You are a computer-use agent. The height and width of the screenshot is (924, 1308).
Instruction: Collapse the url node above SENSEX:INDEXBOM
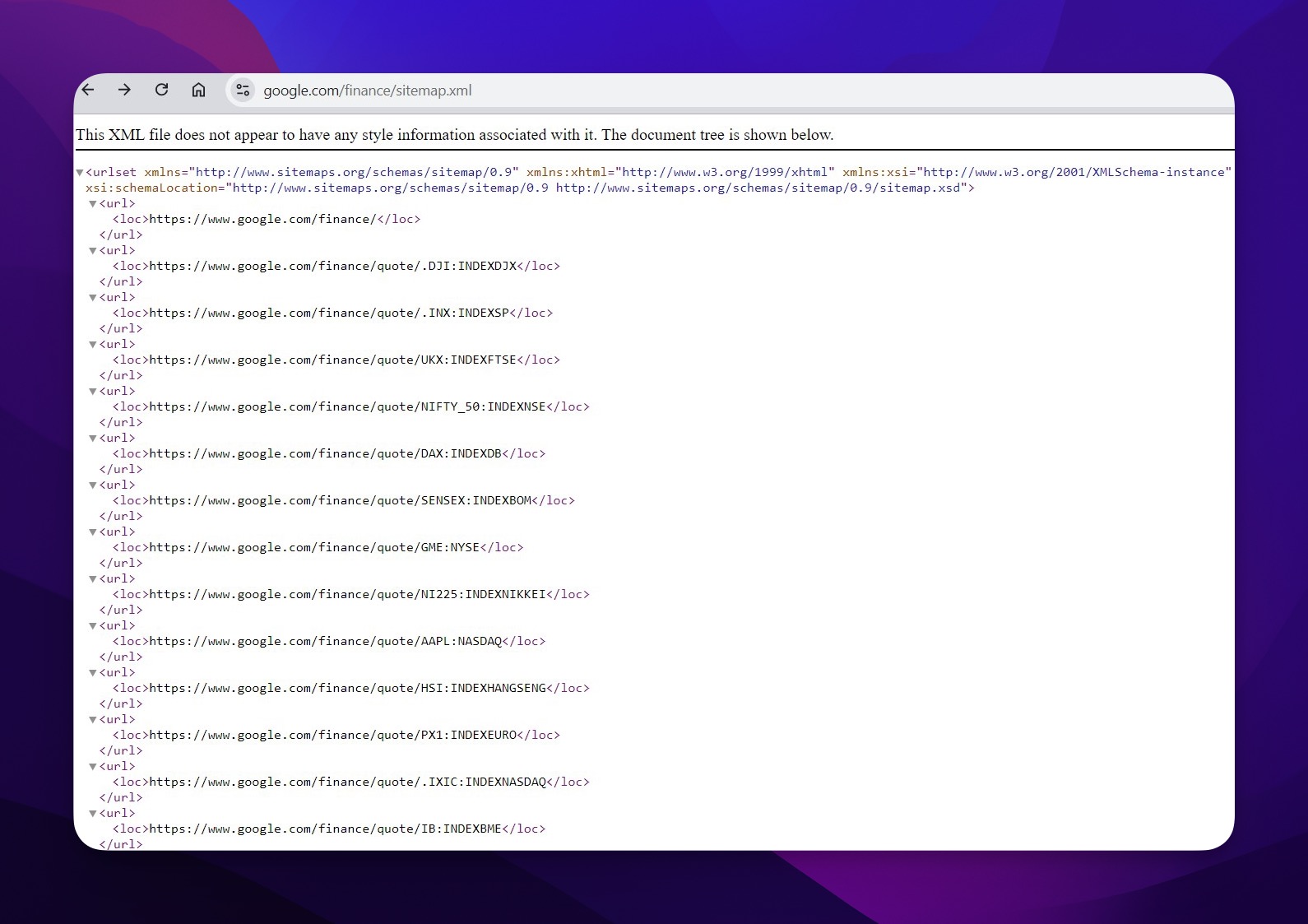click(93, 485)
